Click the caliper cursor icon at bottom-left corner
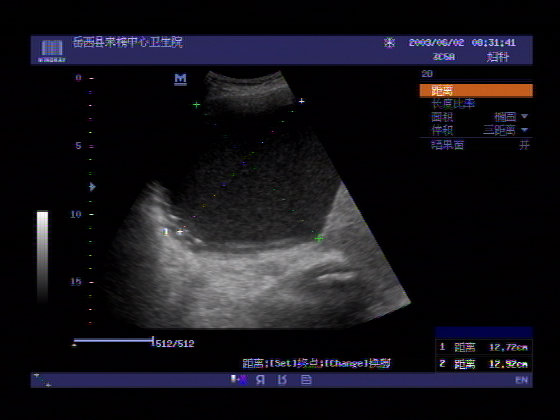 (42, 380)
